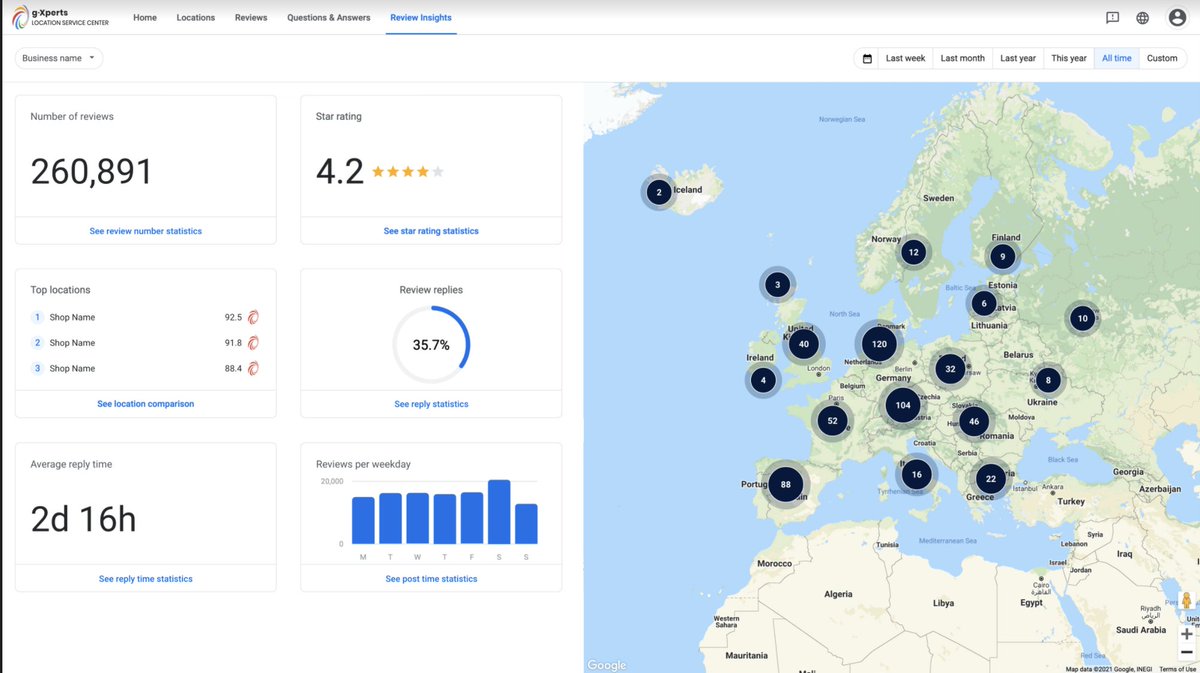Screen dimensions: 1200x673
Task: Click score icon beside 92.5
Action: click(254, 317)
